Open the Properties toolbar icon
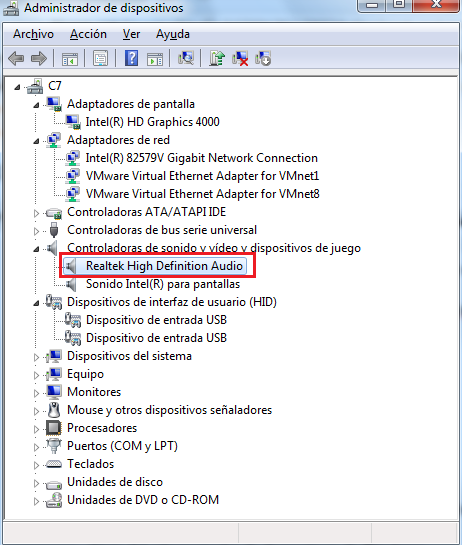Viewport: 462px width, 545px height. pyautogui.click(x=100, y=58)
